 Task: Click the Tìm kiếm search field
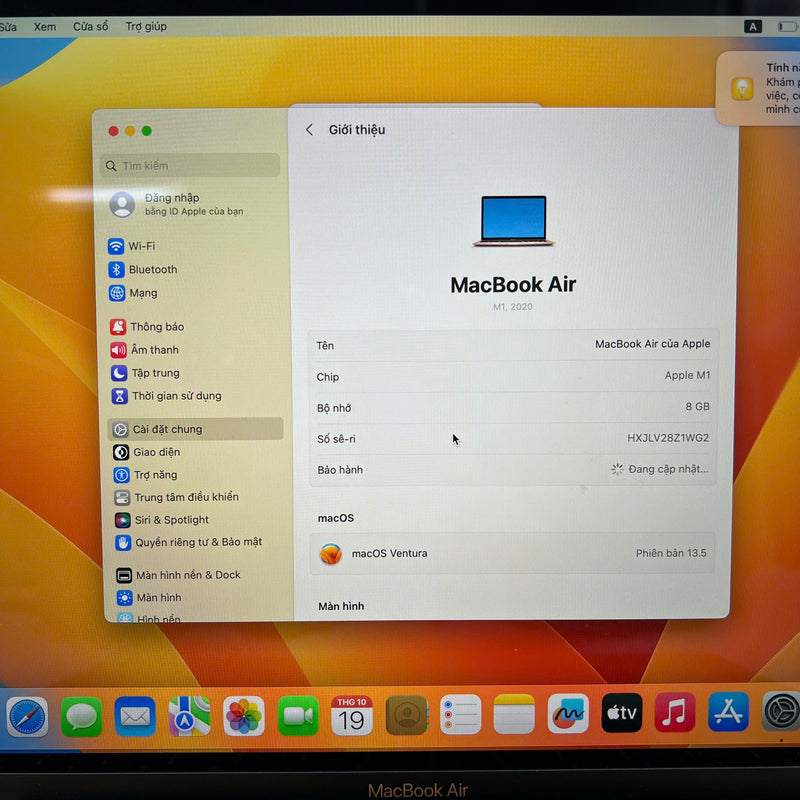pyautogui.click(x=192, y=166)
